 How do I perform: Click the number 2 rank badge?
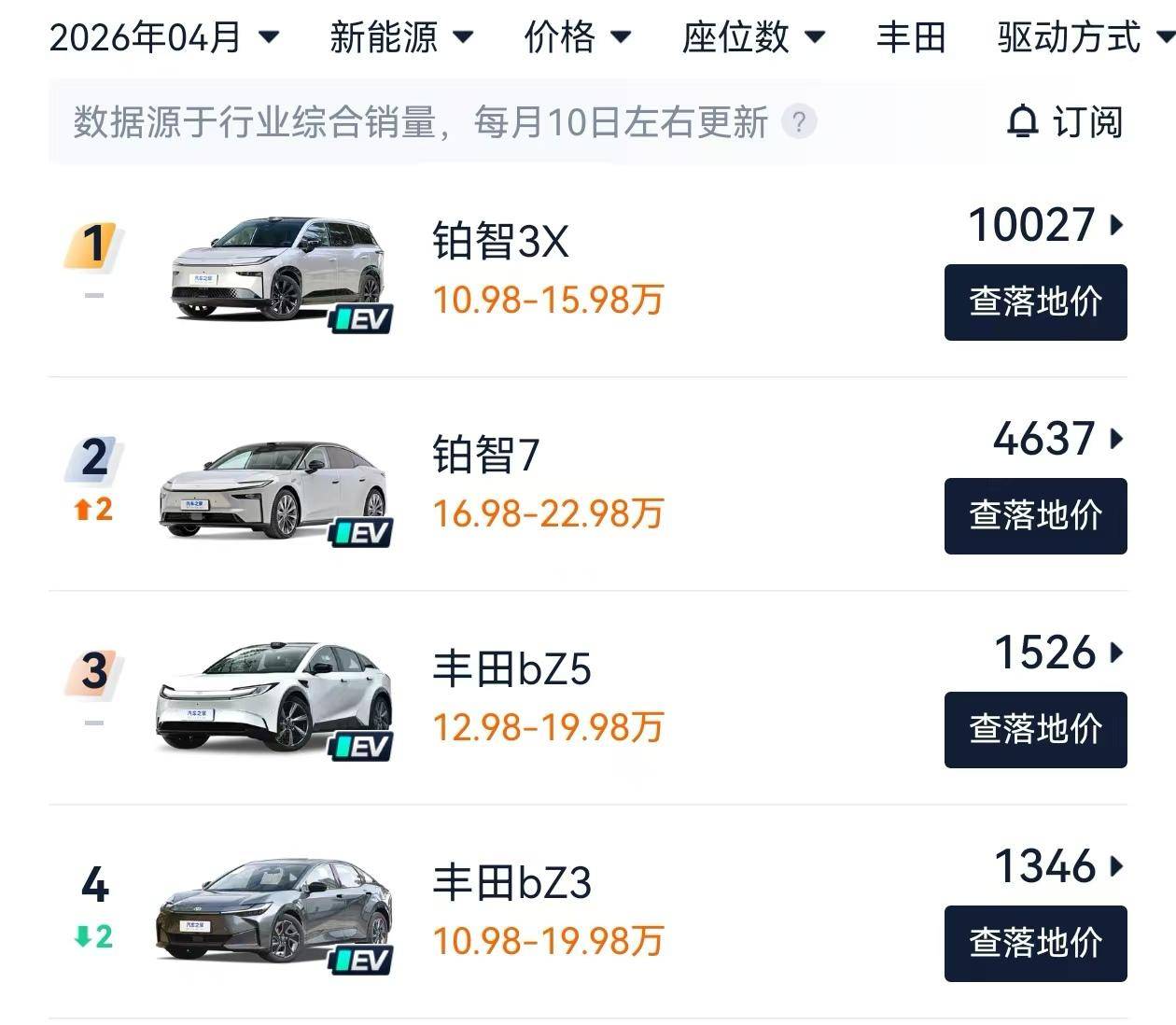92,458
